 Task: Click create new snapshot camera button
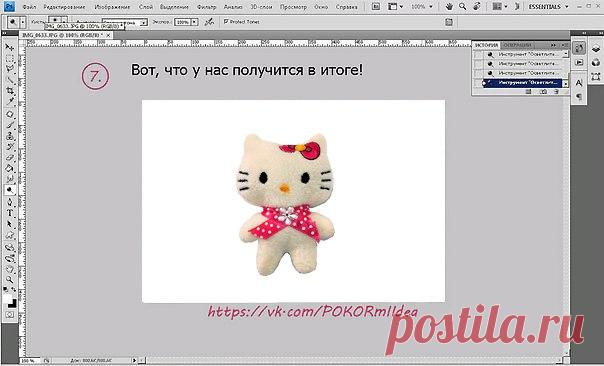click(x=543, y=92)
